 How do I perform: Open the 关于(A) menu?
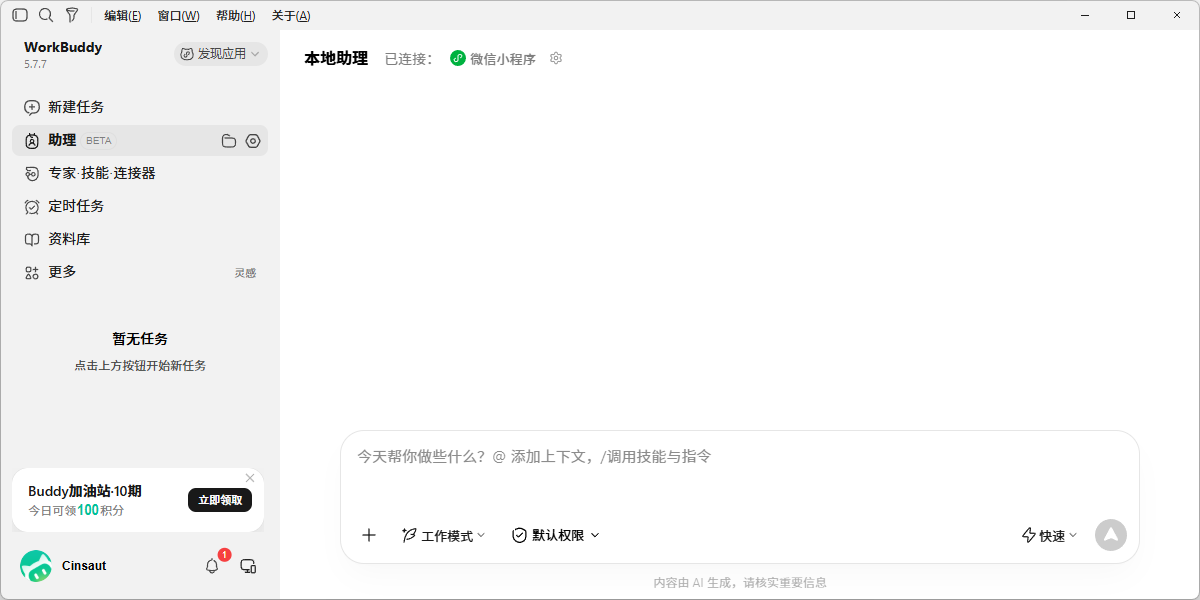tap(291, 16)
